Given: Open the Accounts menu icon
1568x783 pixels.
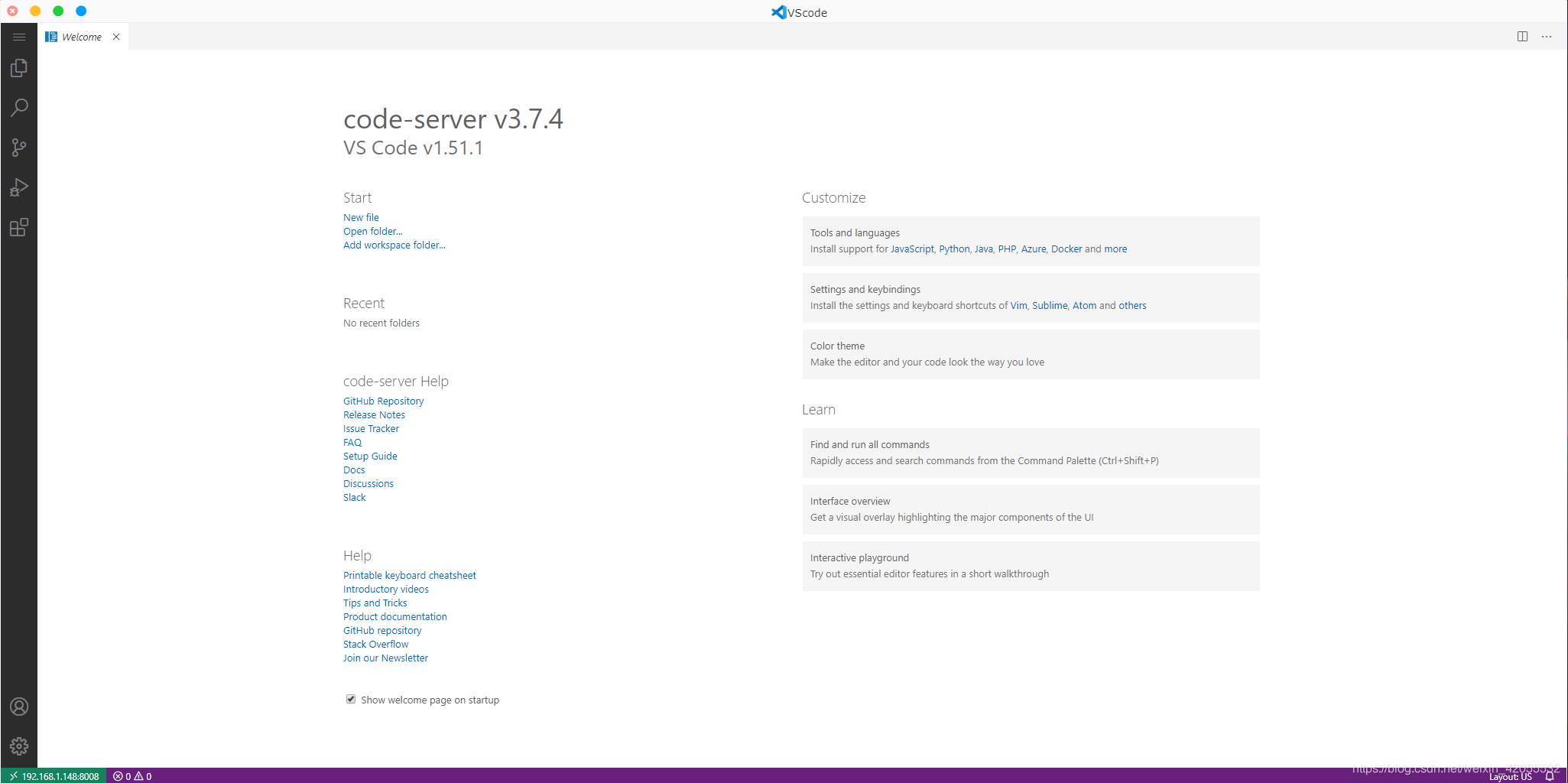Looking at the screenshot, I should coord(19,707).
